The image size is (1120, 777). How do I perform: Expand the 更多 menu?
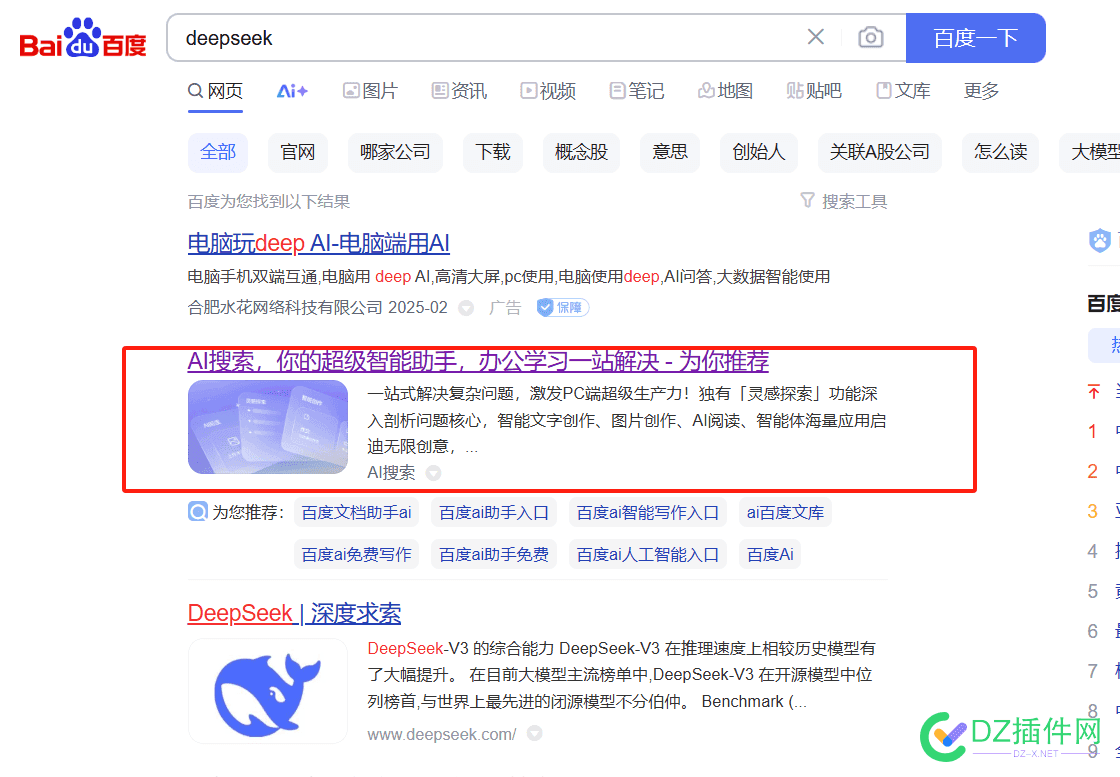point(981,91)
